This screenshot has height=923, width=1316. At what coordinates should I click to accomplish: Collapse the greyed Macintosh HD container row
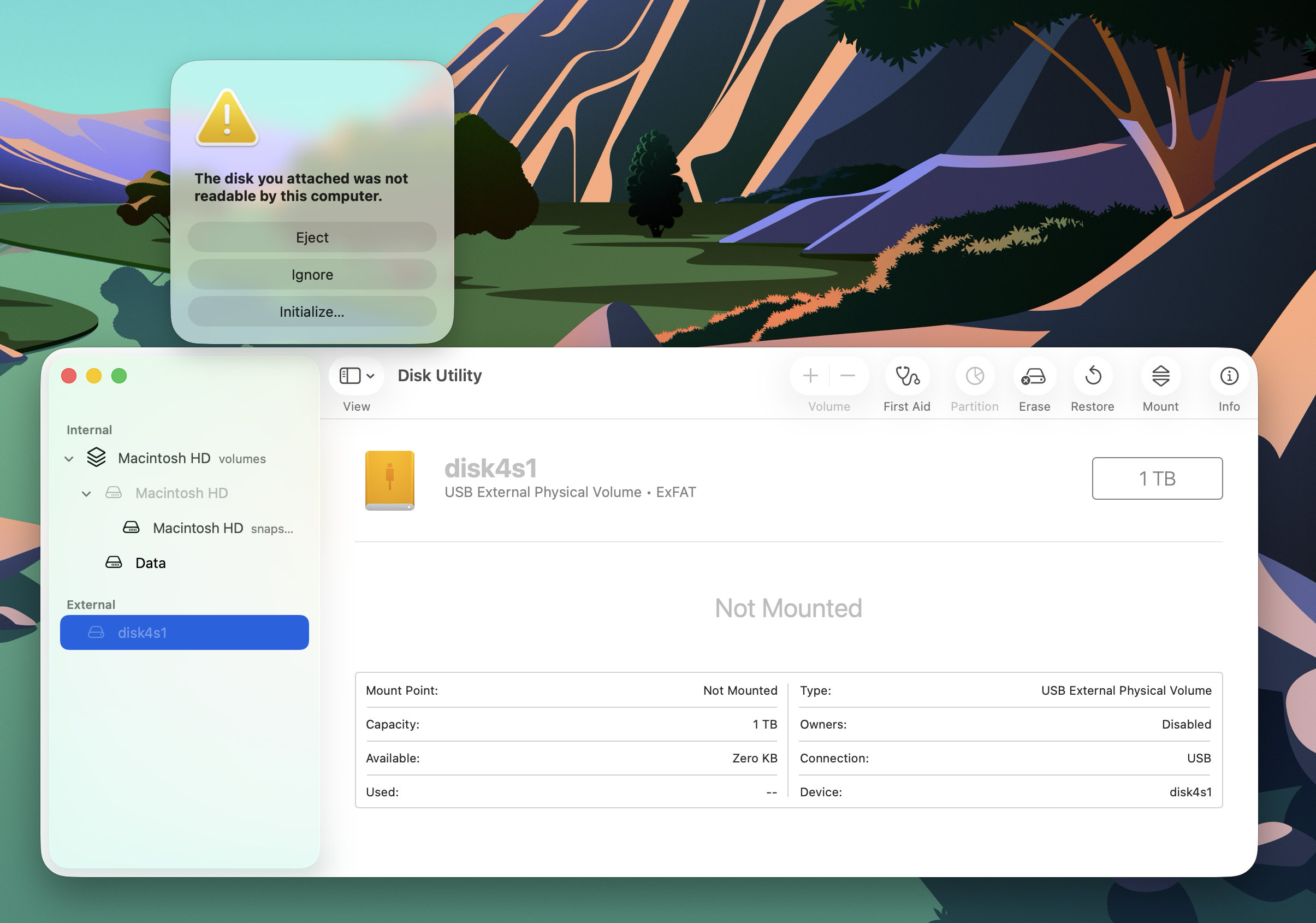86,494
